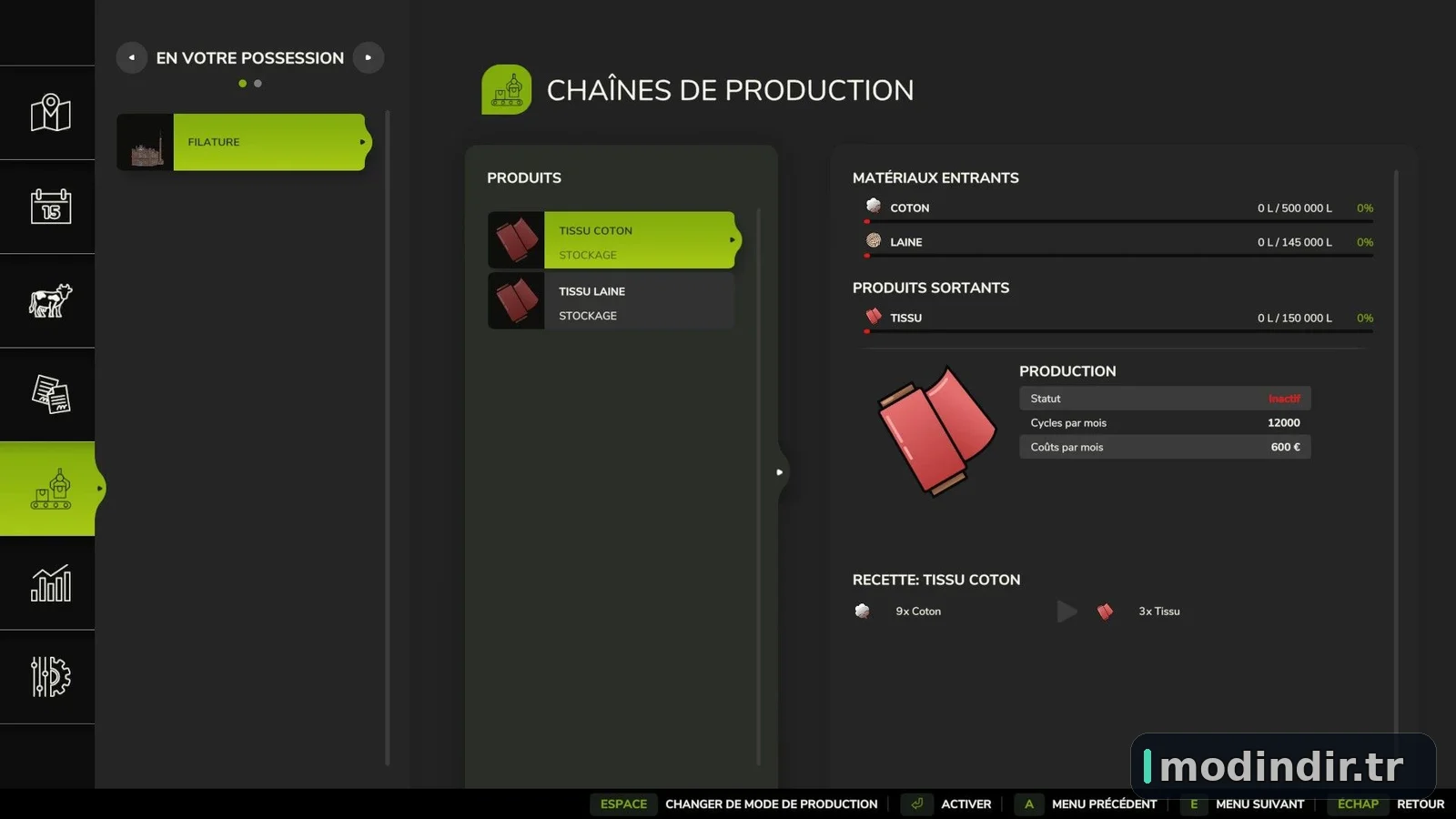Open the settings sliders gear icon
This screenshot has width=1456, height=819.
pos(51,677)
